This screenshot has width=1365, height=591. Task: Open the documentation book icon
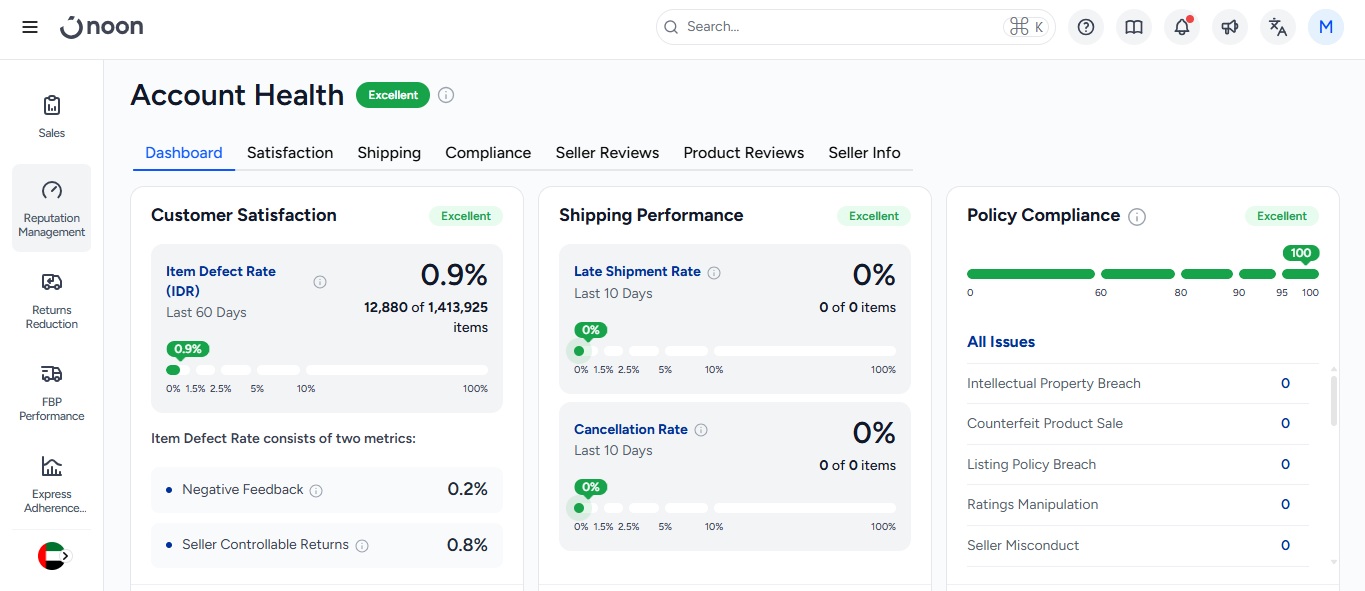[x=1134, y=27]
